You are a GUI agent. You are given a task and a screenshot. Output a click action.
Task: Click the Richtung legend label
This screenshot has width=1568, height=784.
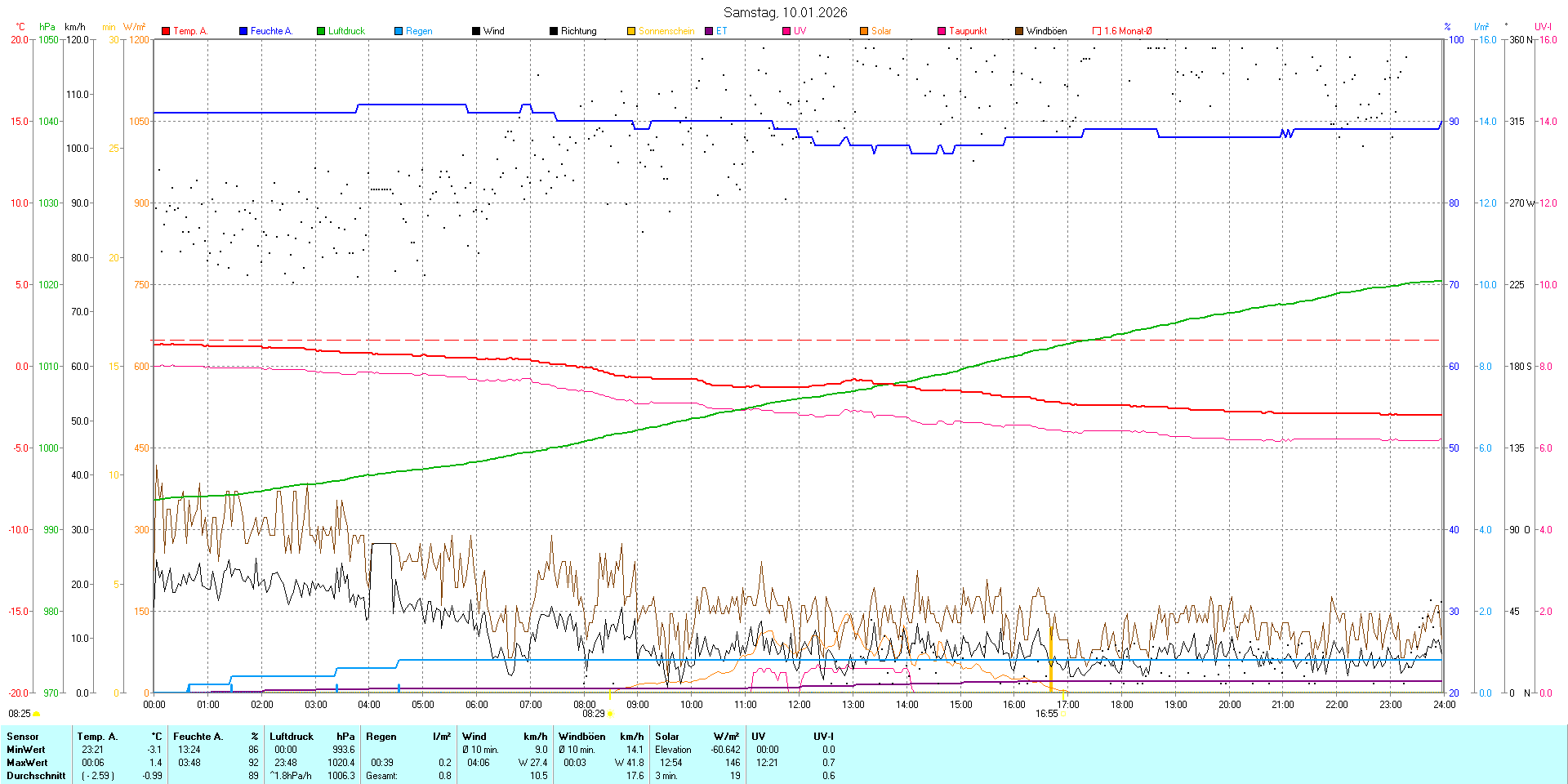pyautogui.click(x=578, y=31)
